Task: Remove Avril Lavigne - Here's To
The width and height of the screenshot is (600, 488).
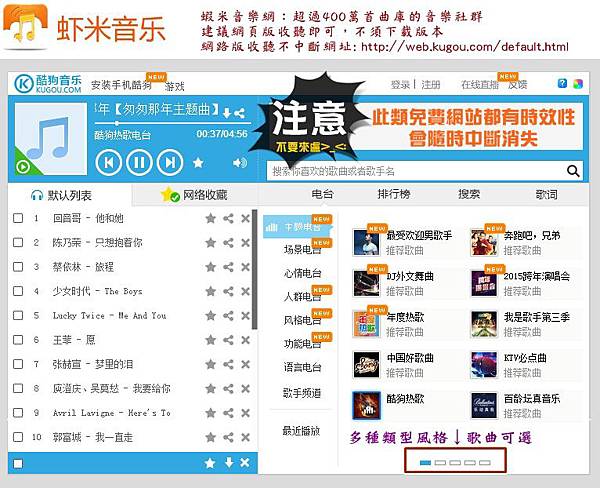Action: click(246, 413)
